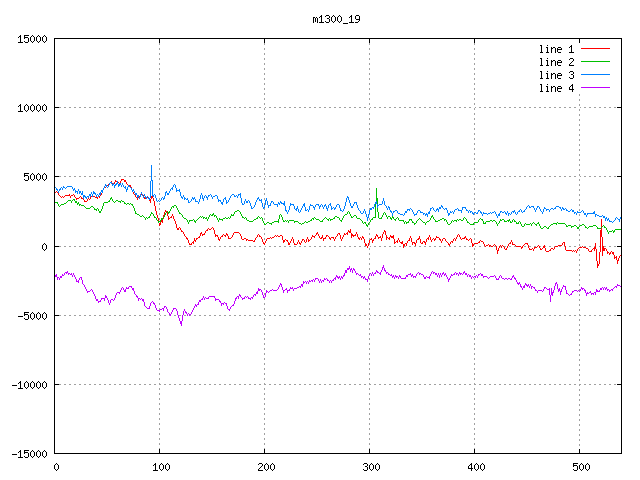Click the chart title m1300_19
The image size is (640, 480).
click(x=337, y=19)
